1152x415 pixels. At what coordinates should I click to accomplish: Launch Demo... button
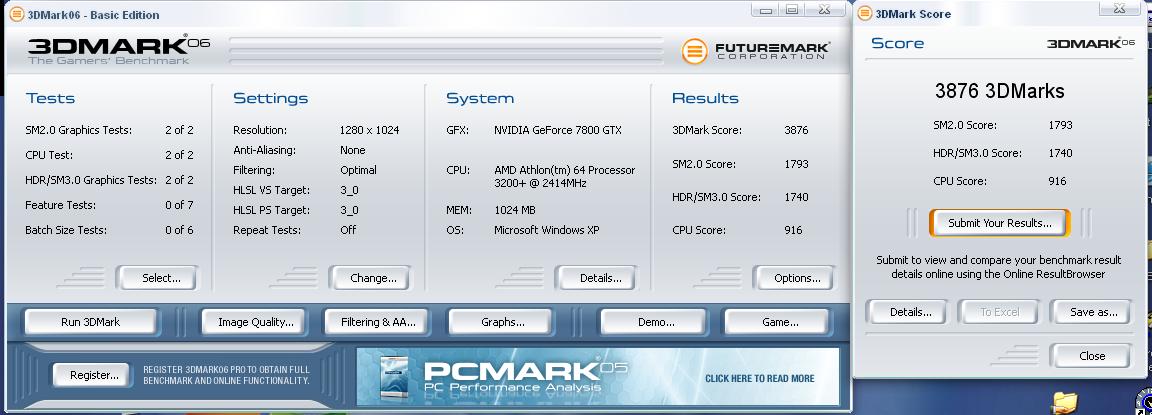pyautogui.click(x=656, y=322)
